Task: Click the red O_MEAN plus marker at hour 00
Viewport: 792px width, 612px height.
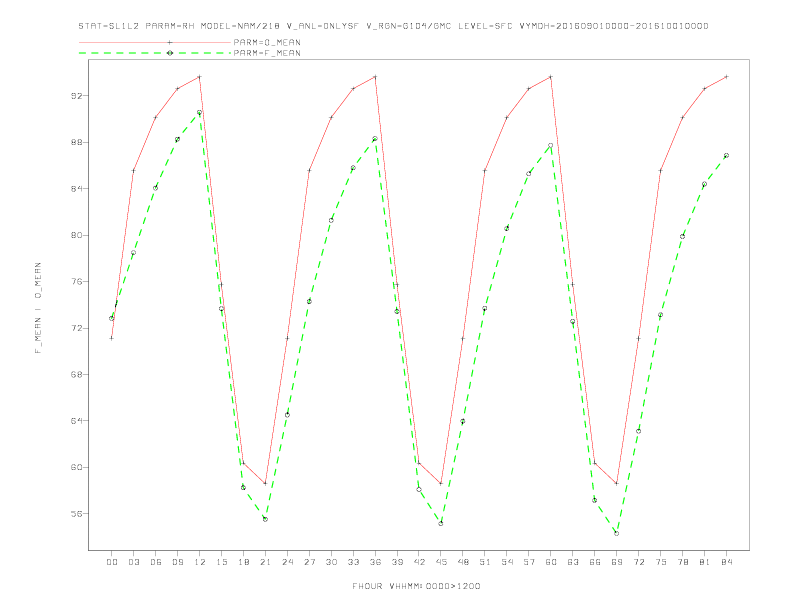Action: [x=112, y=338]
